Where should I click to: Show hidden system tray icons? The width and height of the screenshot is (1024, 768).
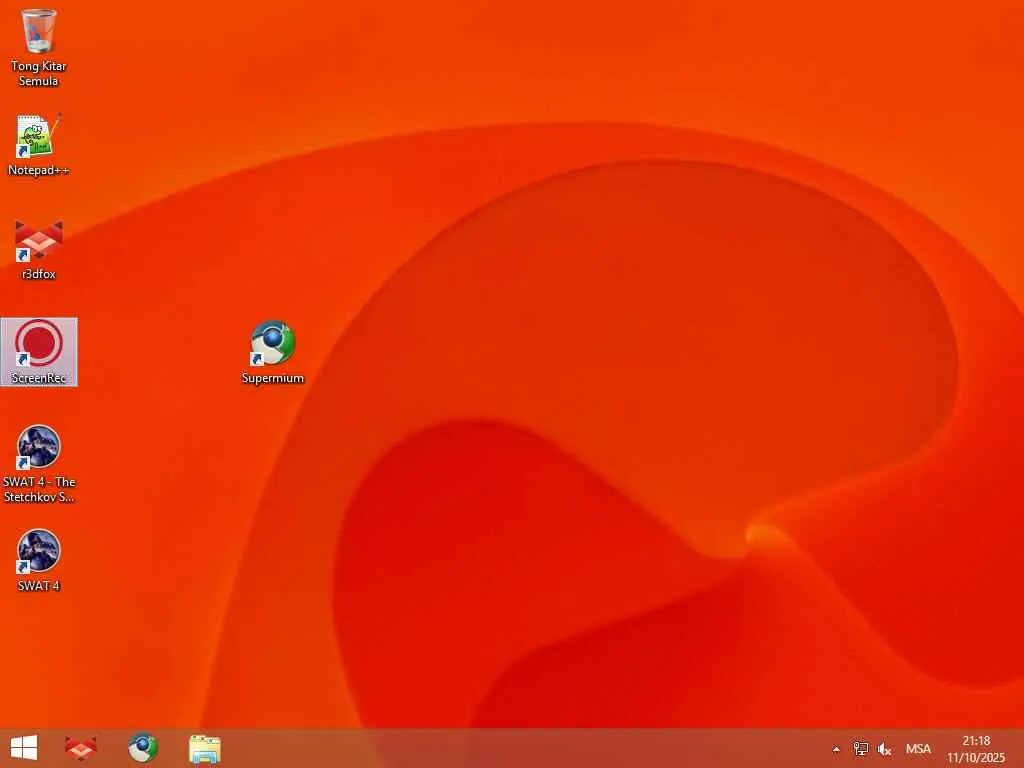click(x=836, y=749)
